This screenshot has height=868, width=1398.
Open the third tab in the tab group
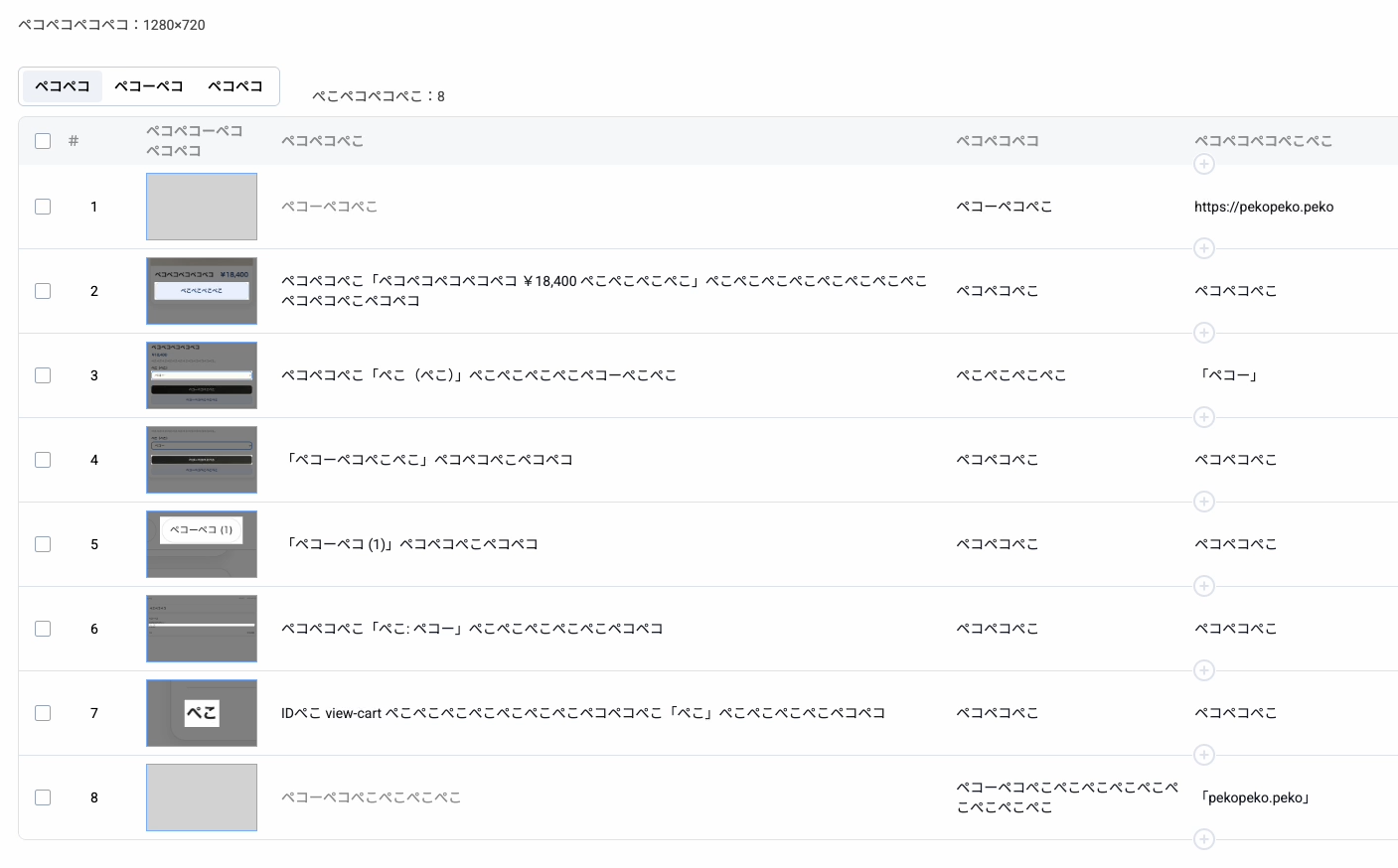[235, 86]
